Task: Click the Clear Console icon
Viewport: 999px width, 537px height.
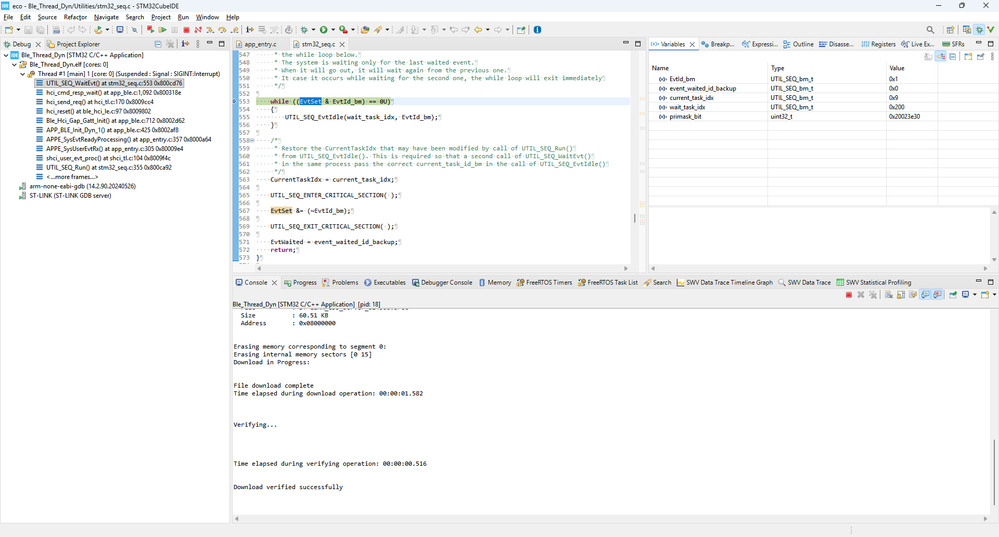Action: click(889, 294)
